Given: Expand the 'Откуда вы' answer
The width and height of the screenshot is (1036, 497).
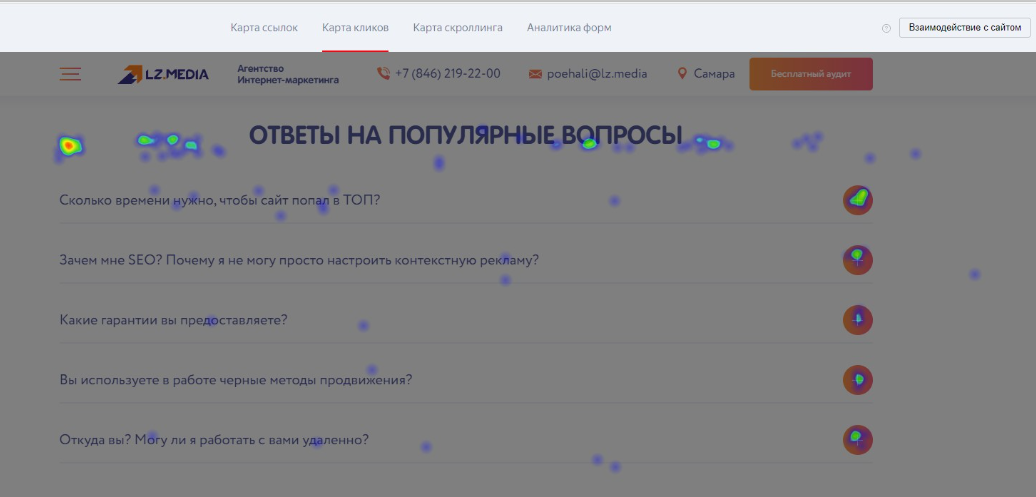Looking at the screenshot, I should (857, 440).
